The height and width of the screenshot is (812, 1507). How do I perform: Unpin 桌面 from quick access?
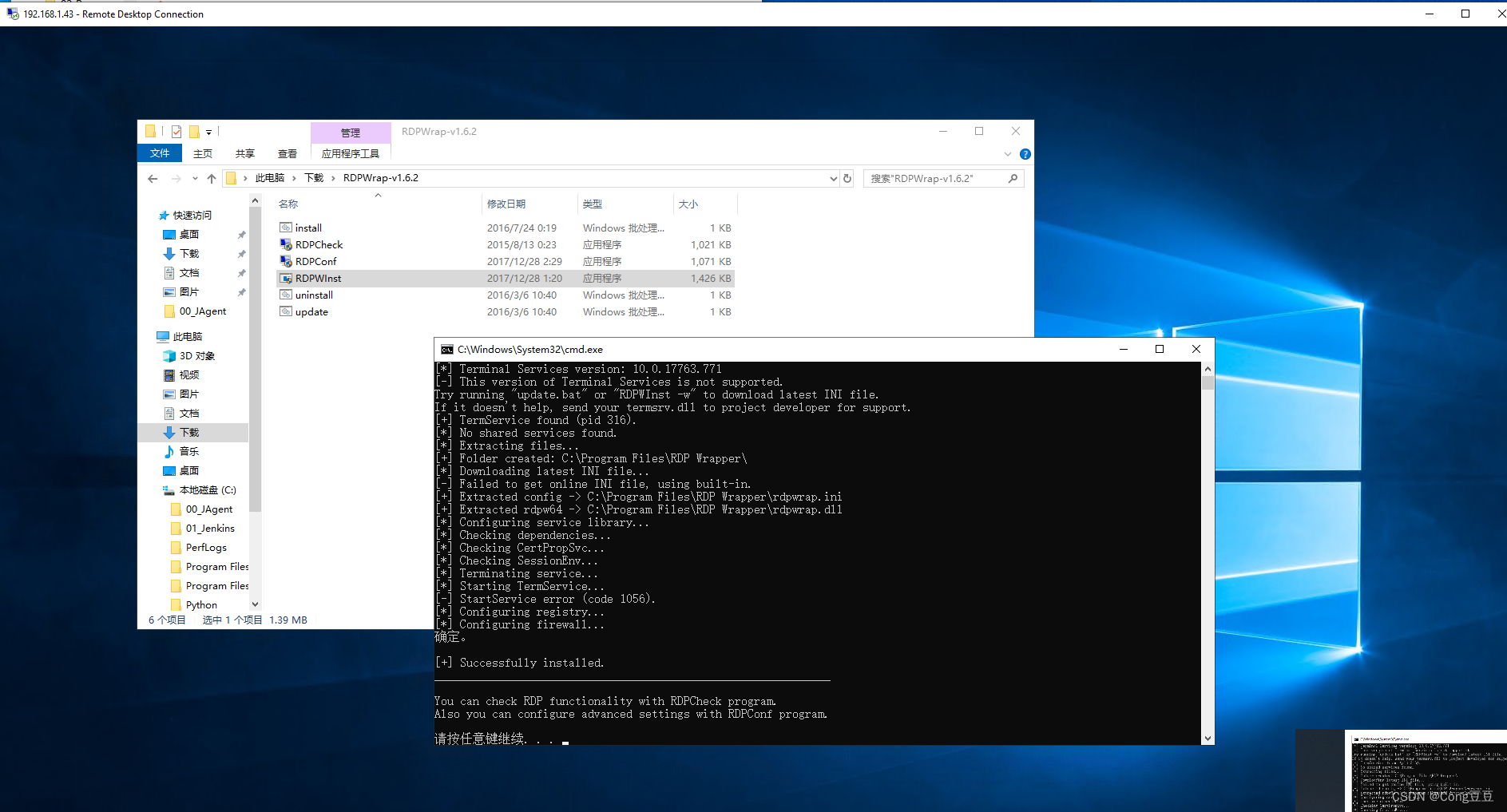pos(241,234)
